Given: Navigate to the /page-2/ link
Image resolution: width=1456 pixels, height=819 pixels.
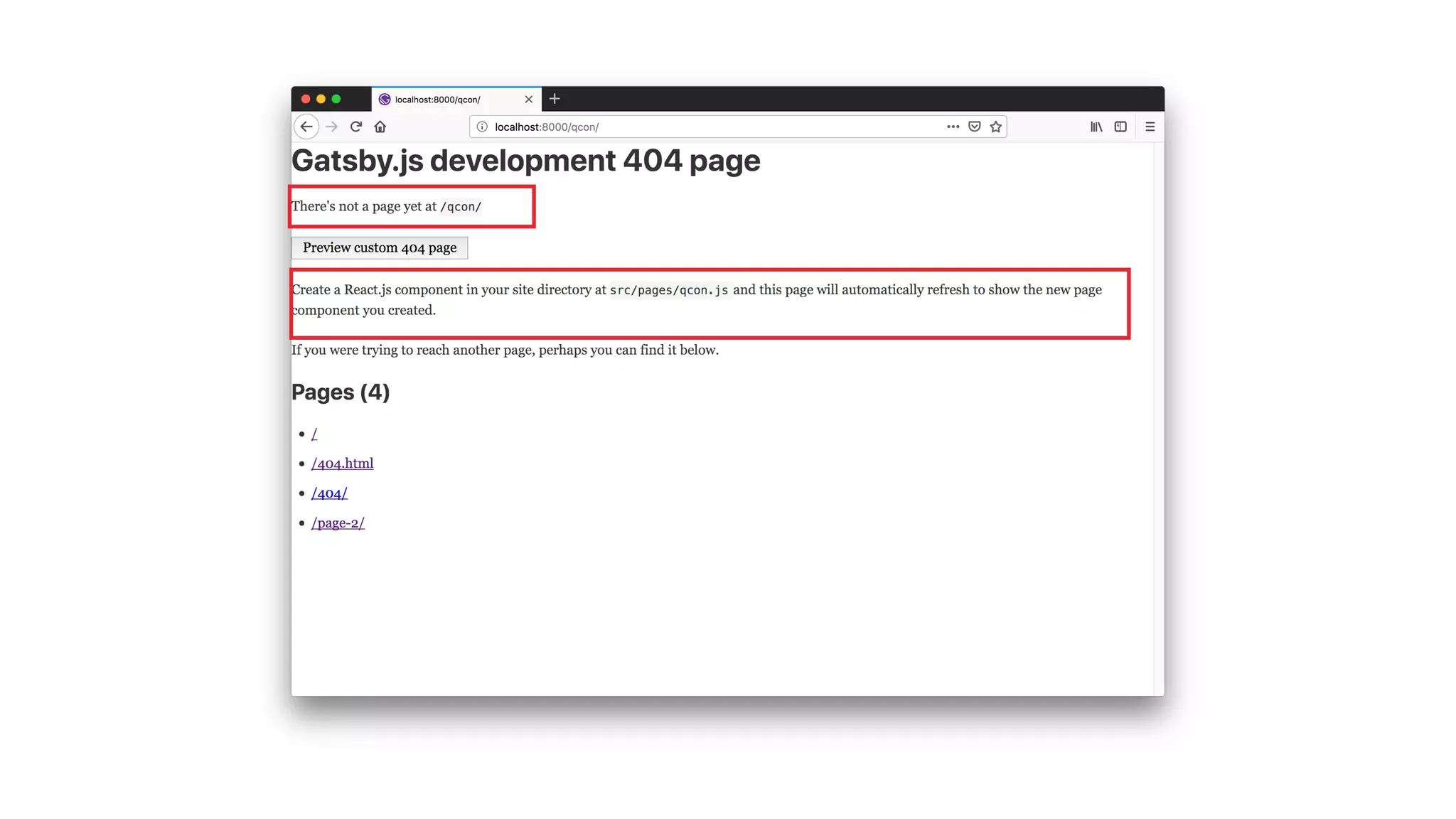Looking at the screenshot, I should tap(338, 523).
